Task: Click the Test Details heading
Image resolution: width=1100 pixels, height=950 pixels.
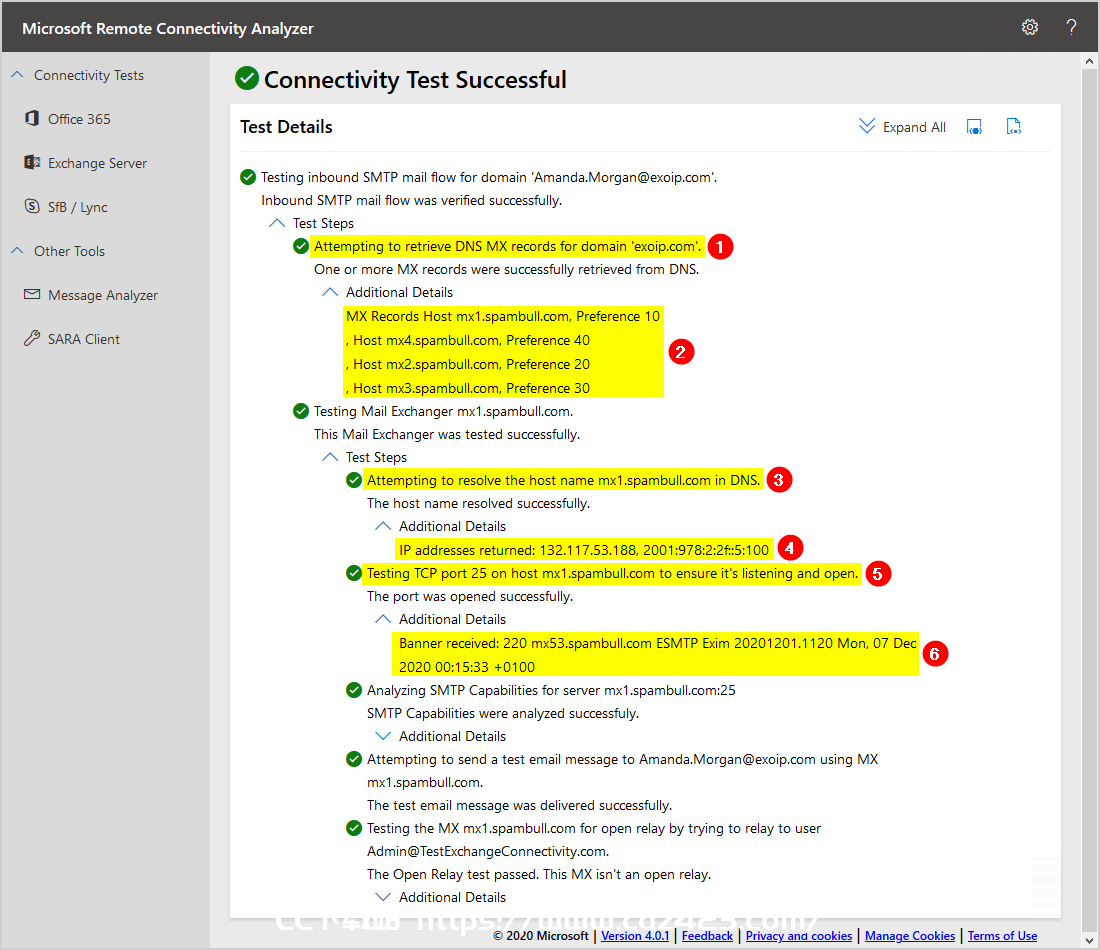Action: coord(286,127)
